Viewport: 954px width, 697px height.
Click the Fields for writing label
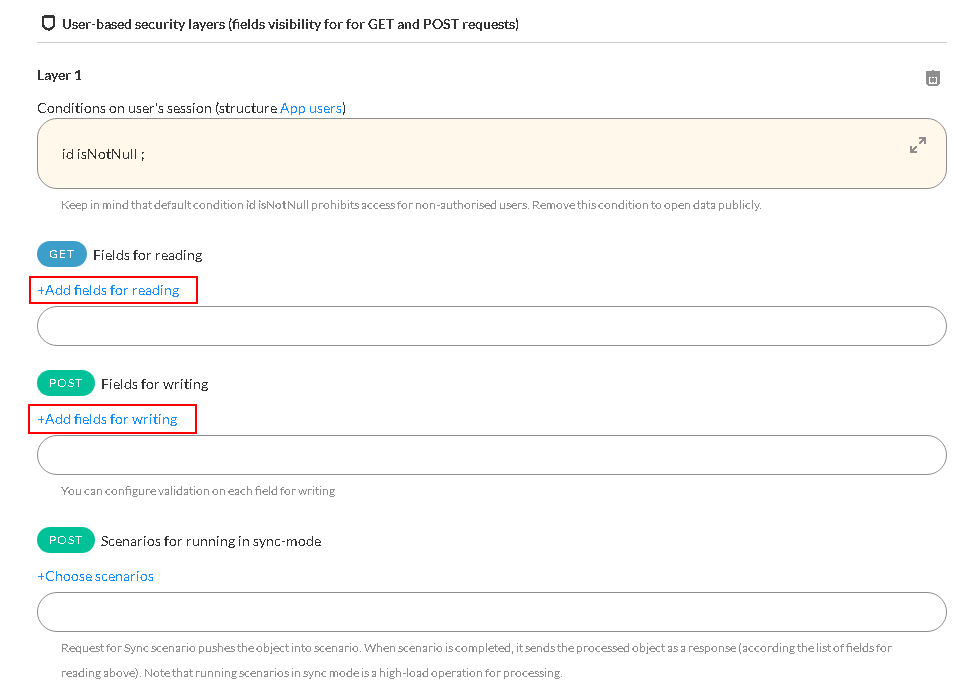[x=155, y=384]
